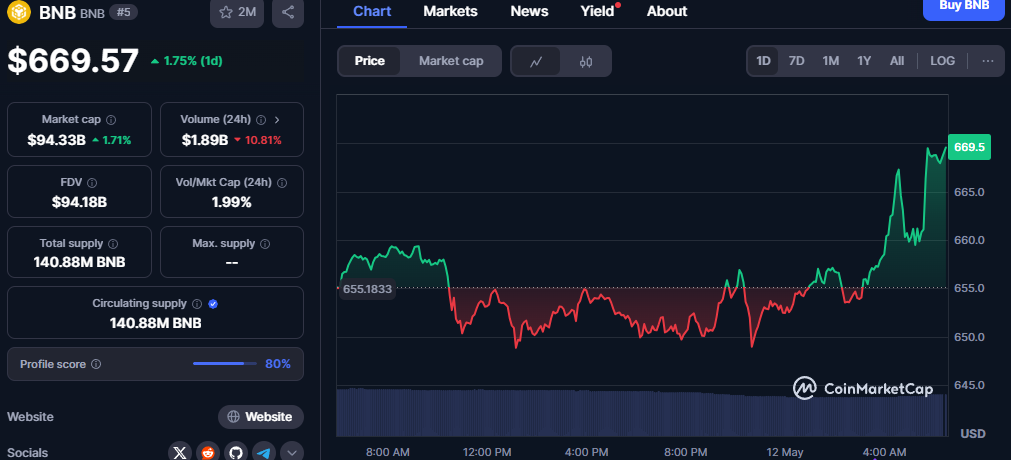The width and height of the screenshot is (1011, 460).
Task: Toggle LOG scale on chart
Action: [x=943, y=61]
